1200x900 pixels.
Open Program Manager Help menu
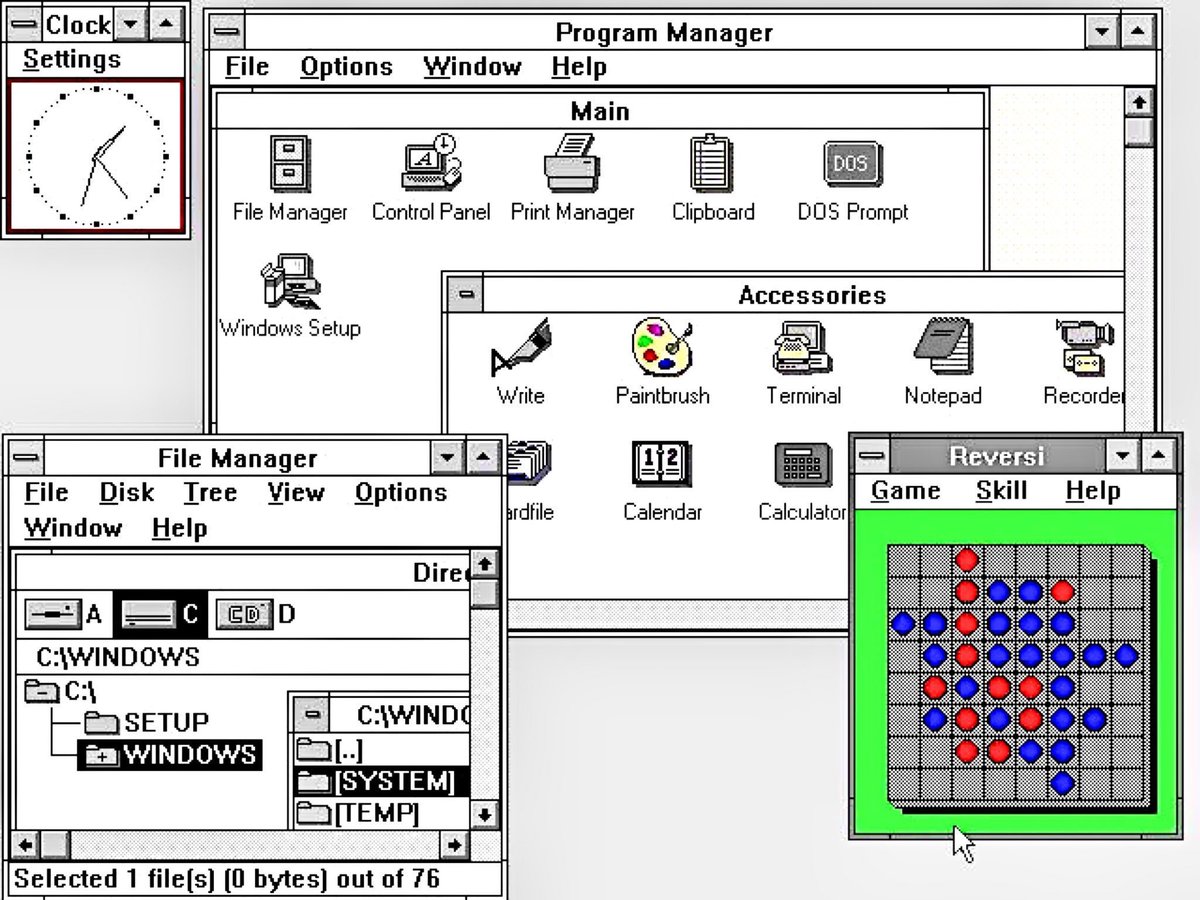click(579, 67)
